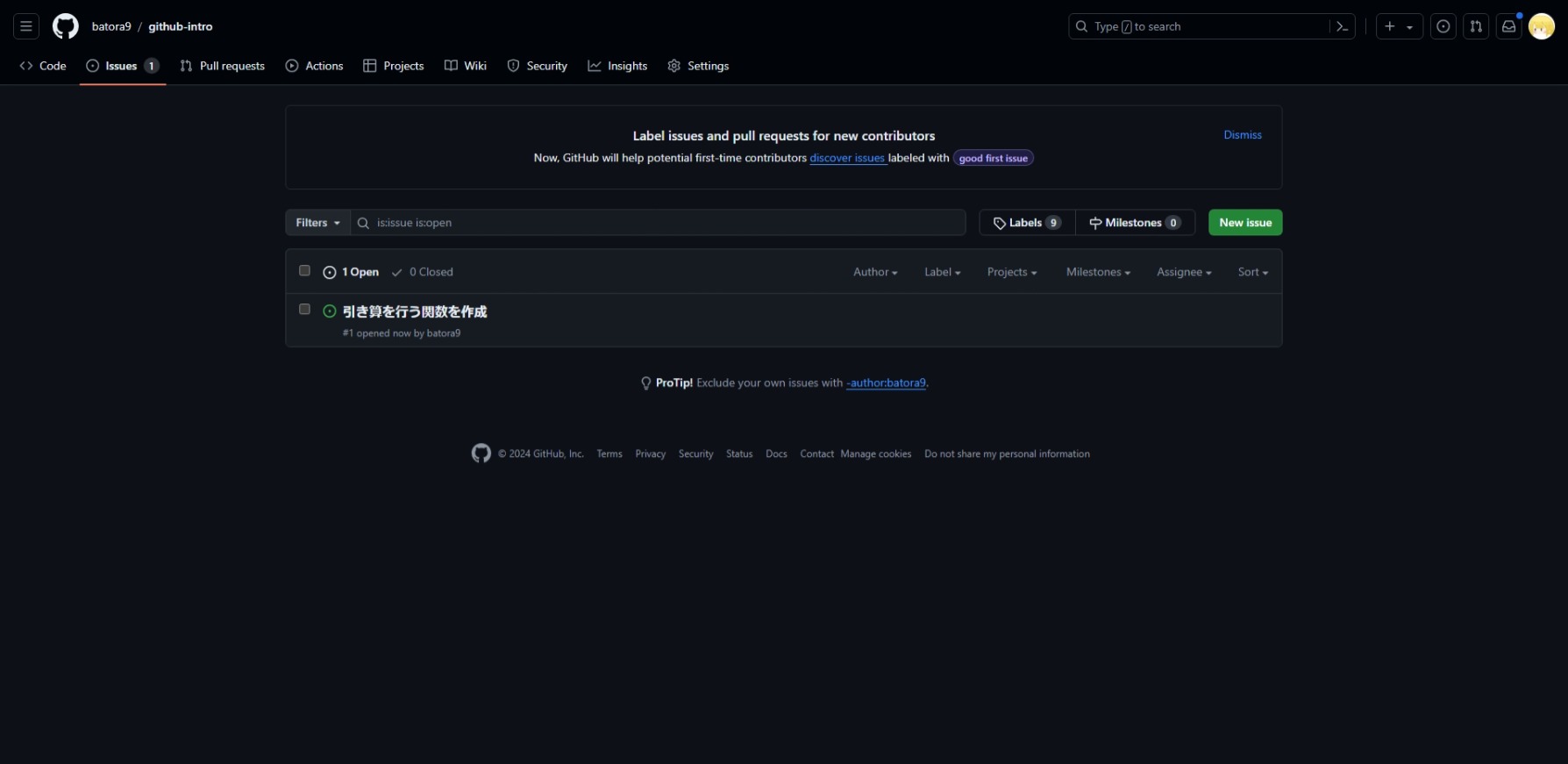Image resolution: width=1568 pixels, height=764 pixels.
Task: Open the create new plus dropdown
Action: coord(1398,26)
